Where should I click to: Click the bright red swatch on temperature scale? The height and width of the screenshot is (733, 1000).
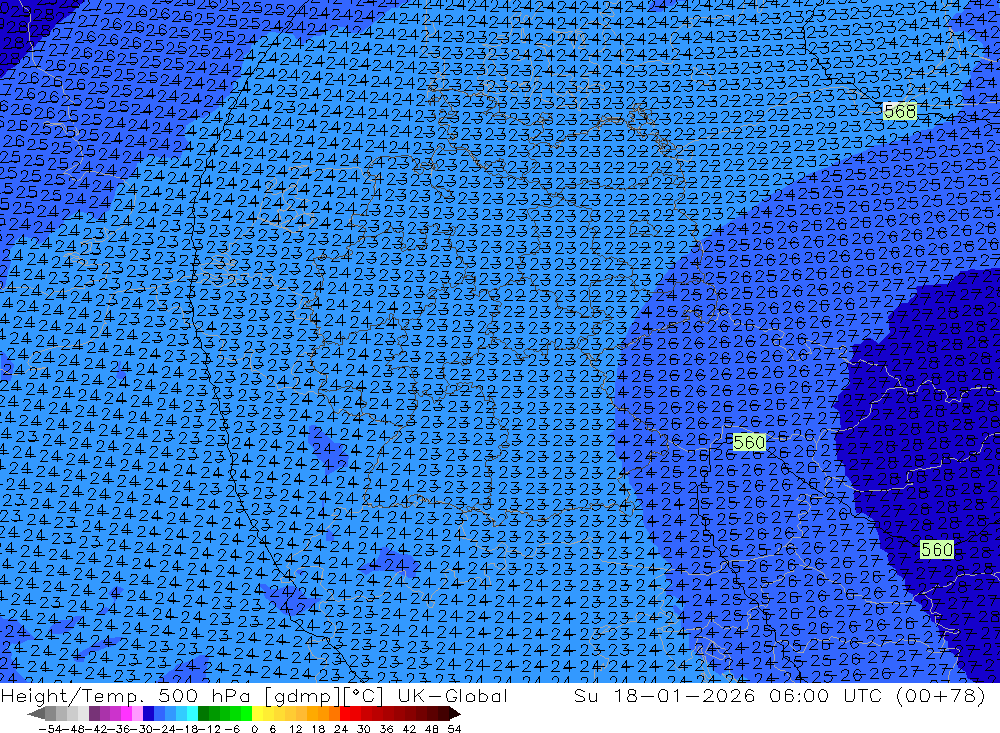click(345, 713)
